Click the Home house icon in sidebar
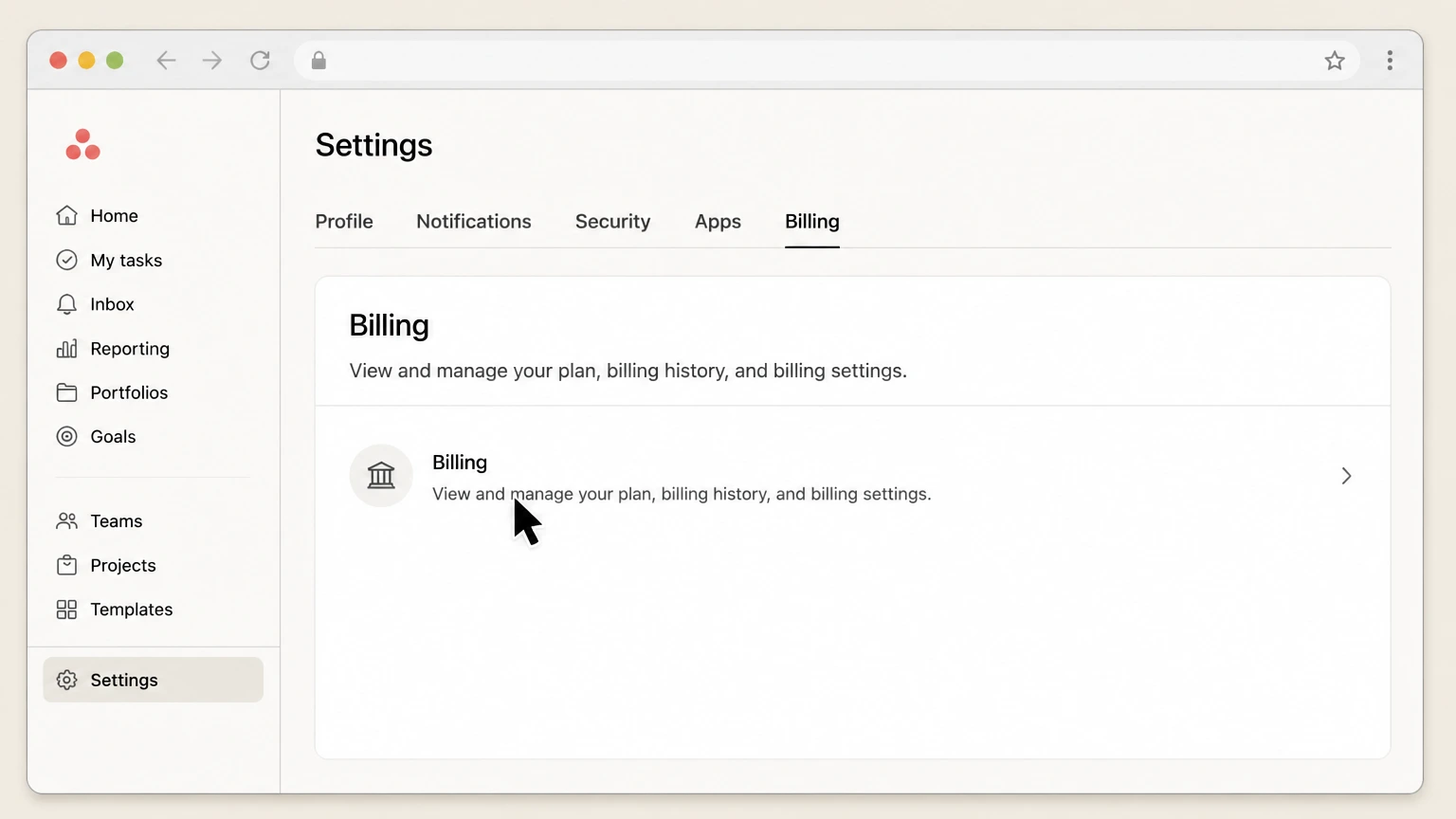 click(66, 215)
